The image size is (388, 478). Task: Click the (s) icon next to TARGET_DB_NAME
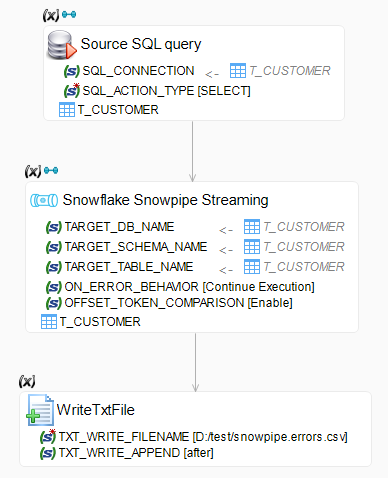point(54,227)
